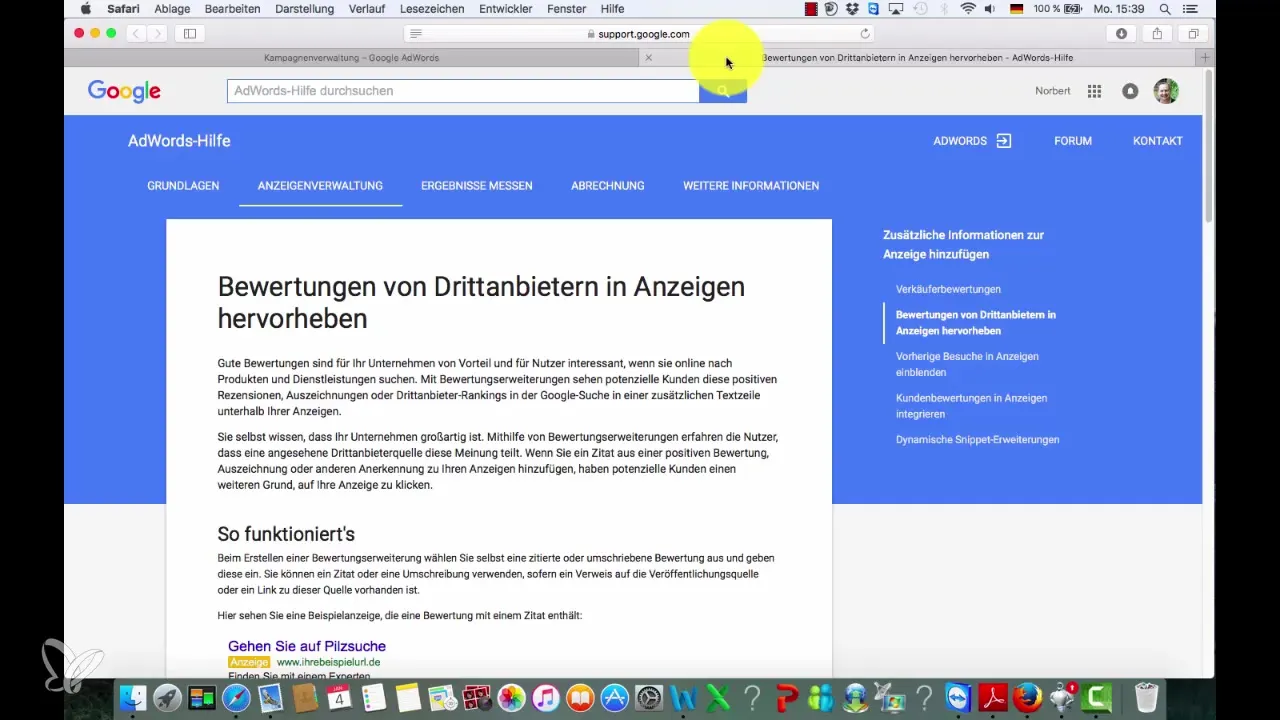Click the blue search magnifier button
The image size is (1280, 720).
pyautogui.click(x=723, y=91)
